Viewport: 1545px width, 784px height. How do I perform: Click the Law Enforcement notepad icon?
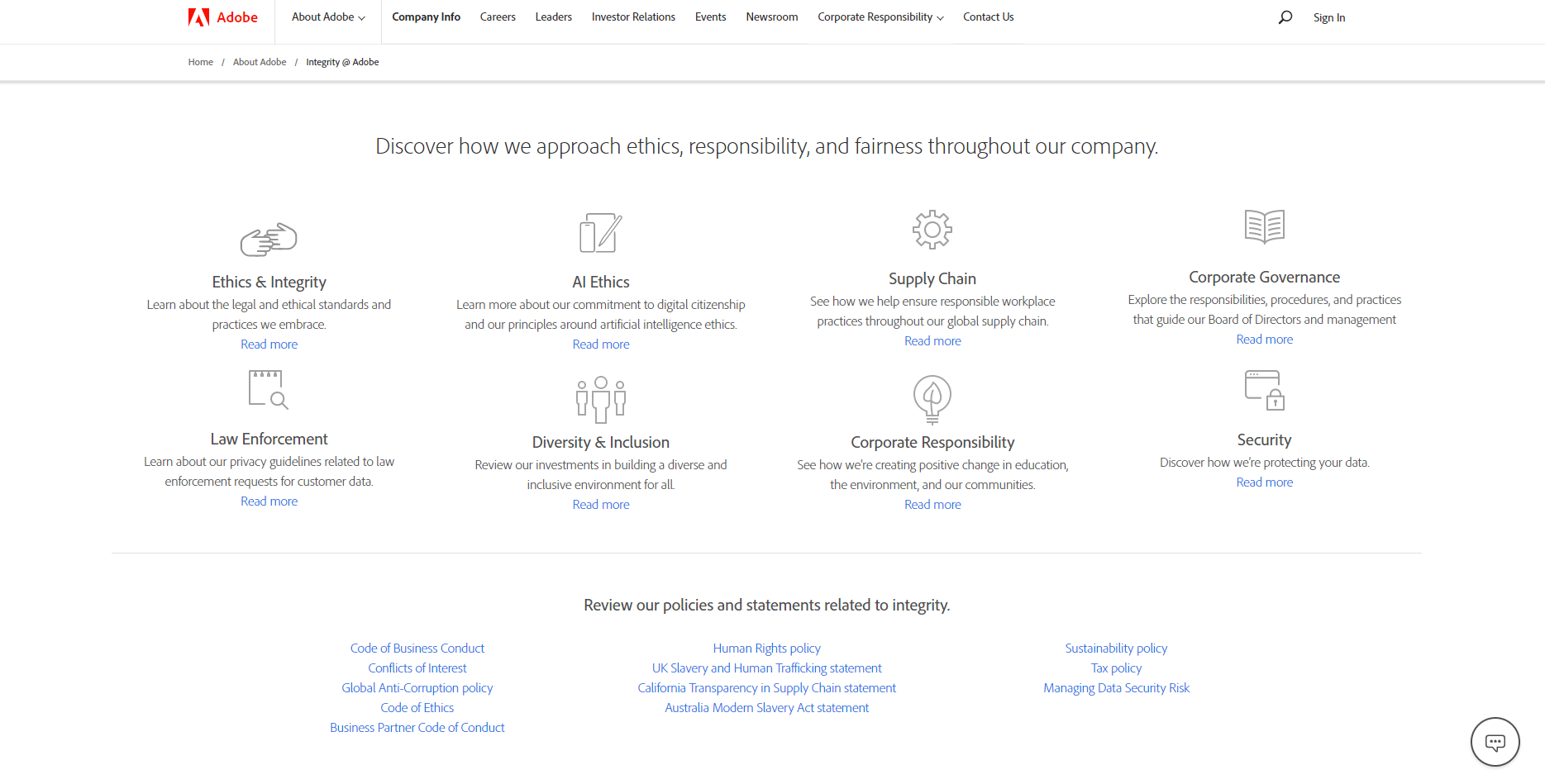coord(269,389)
